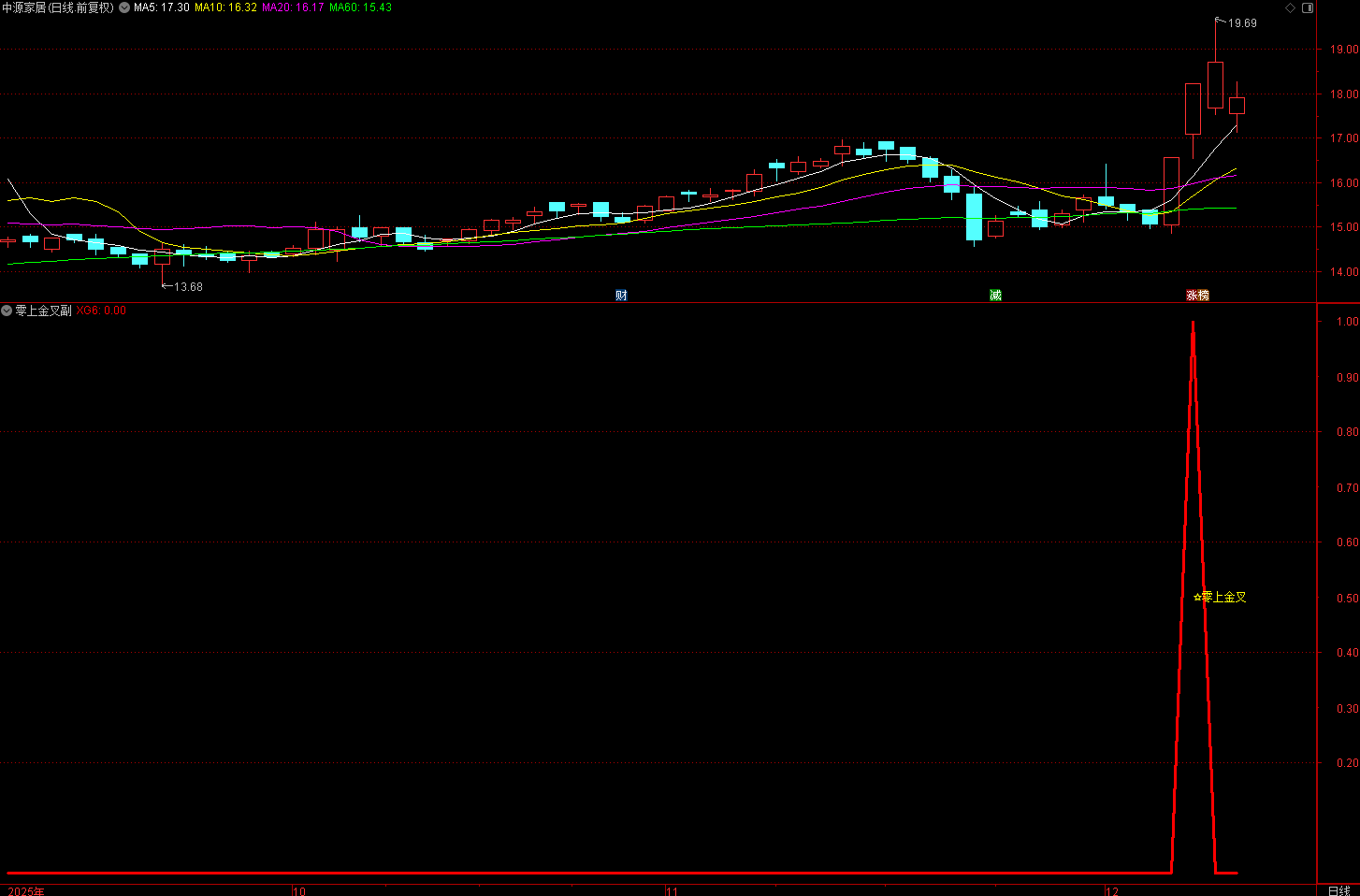Click the 1.00 indicator axis value
1360x896 pixels.
tap(1347, 322)
